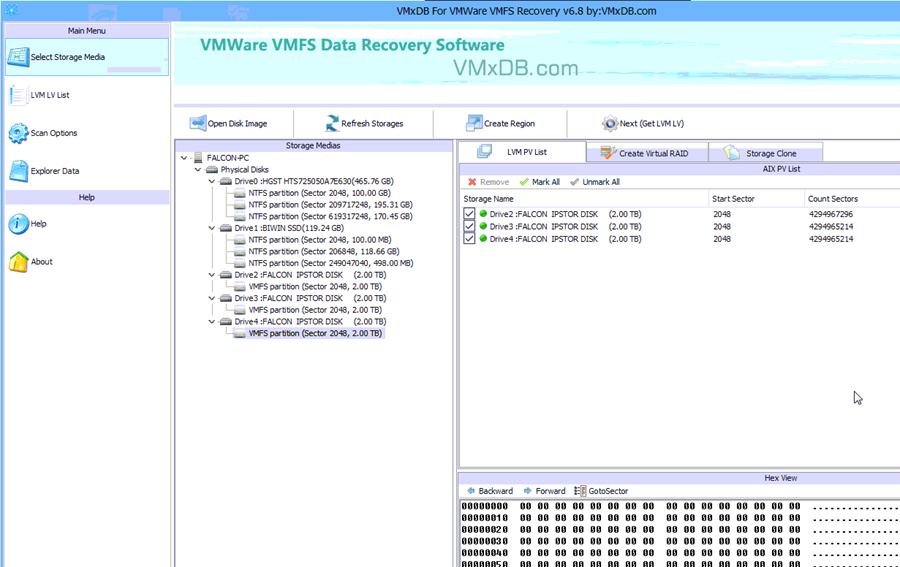Uncheck the Drive4 FALCON IPSTOR DISK checkbox
The height and width of the screenshot is (567, 900).
469,239
